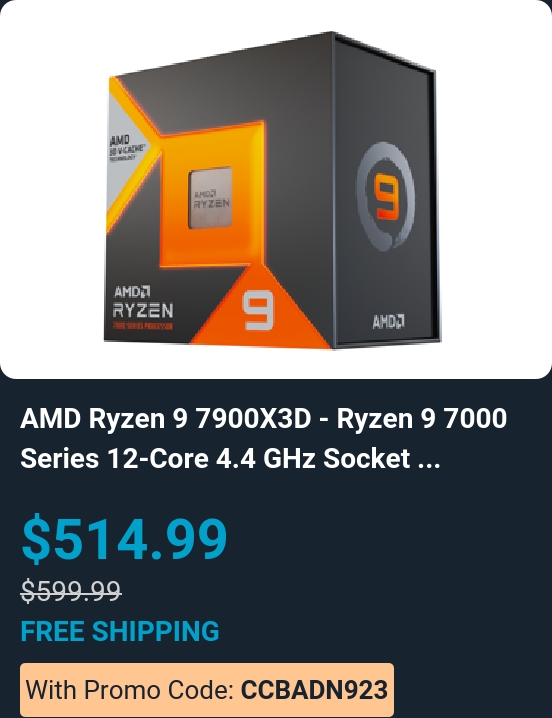Open the AMD Ryzen 9 box product image
This screenshot has width=552, height=718.
click(x=273, y=190)
